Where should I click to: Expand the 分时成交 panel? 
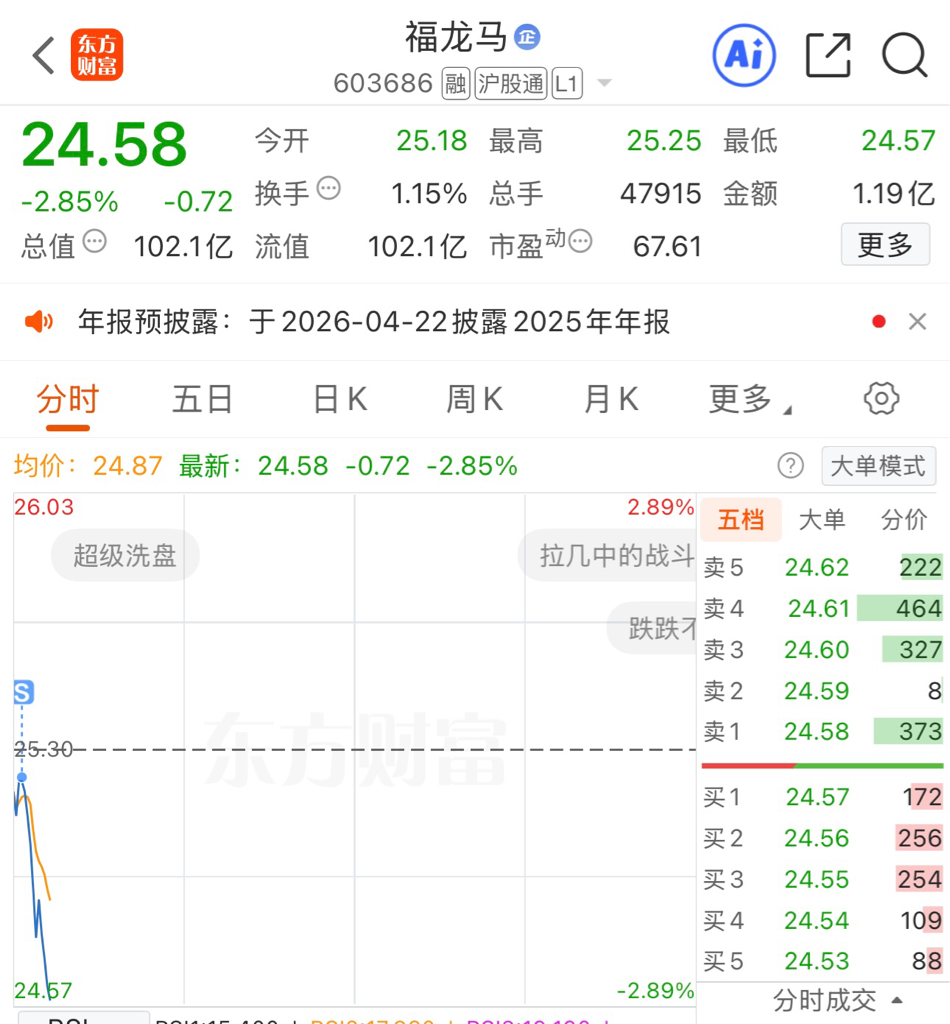(838, 1000)
